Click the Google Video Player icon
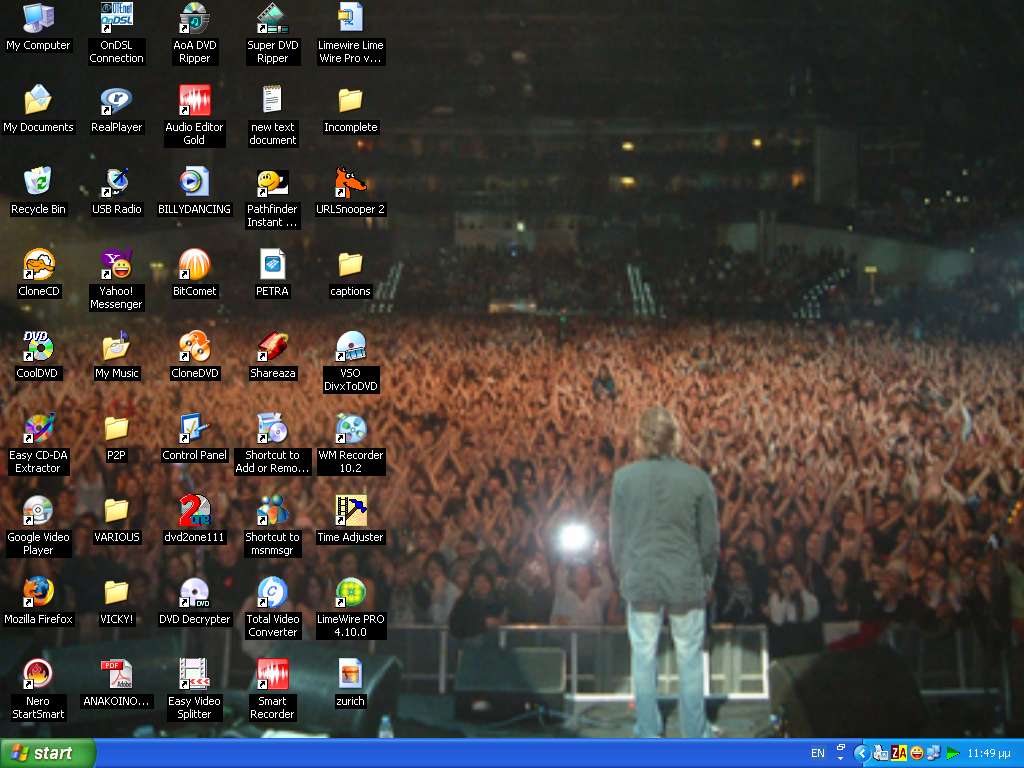Image resolution: width=1024 pixels, height=768 pixels. [x=38, y=511]
